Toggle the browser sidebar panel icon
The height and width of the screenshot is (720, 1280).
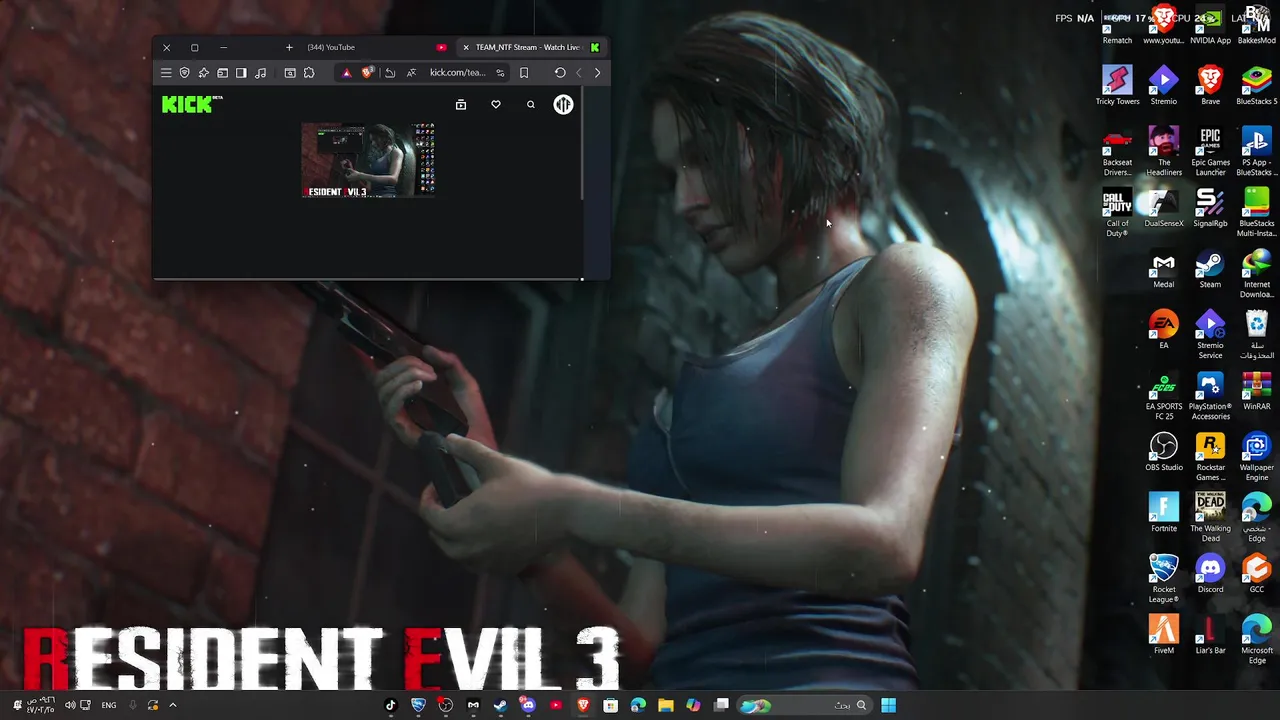click(241, 73)
